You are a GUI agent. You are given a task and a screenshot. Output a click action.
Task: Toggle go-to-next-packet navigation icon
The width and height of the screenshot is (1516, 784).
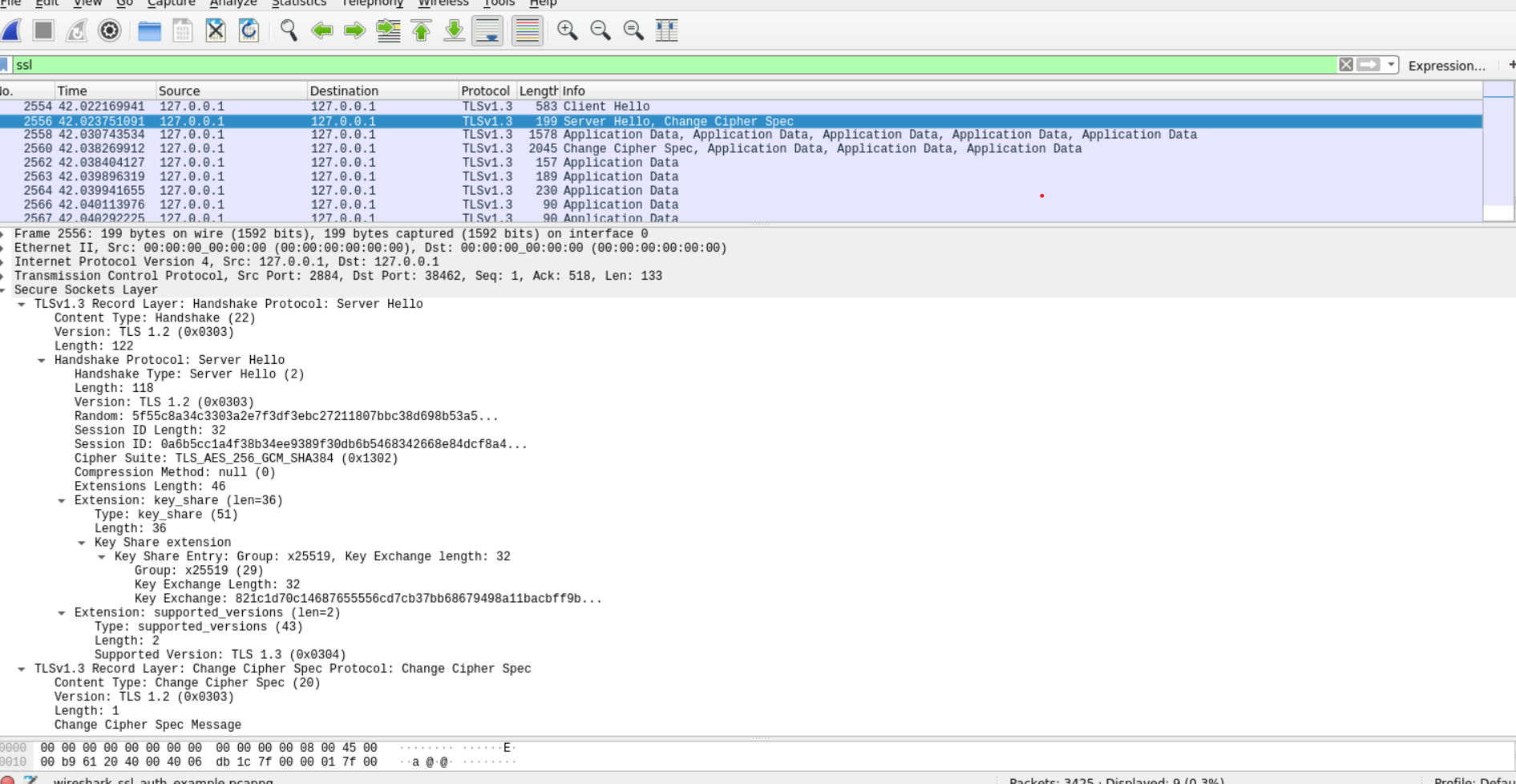pyautogui.click(x=353, y=31)
